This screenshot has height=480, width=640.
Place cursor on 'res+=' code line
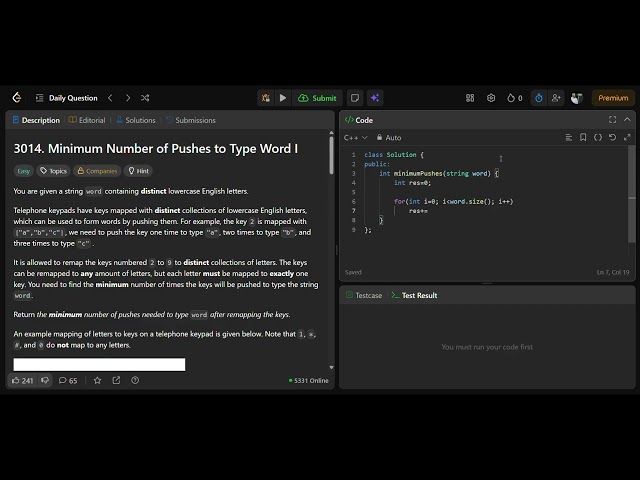418,211
